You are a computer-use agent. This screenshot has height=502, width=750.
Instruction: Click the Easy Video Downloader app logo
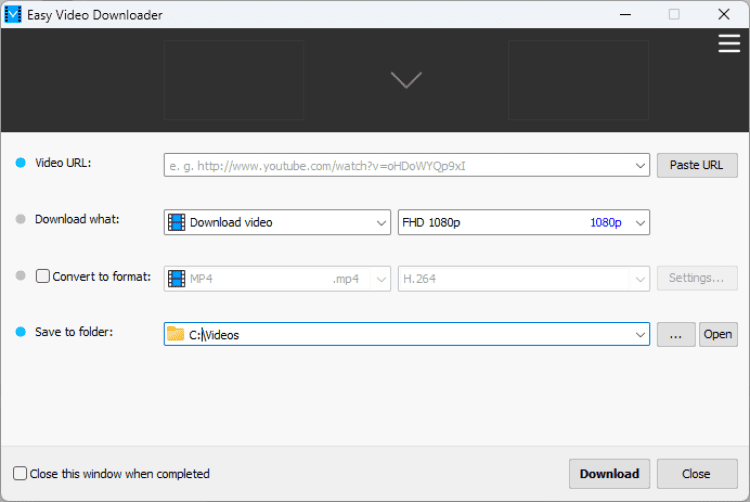13,14
